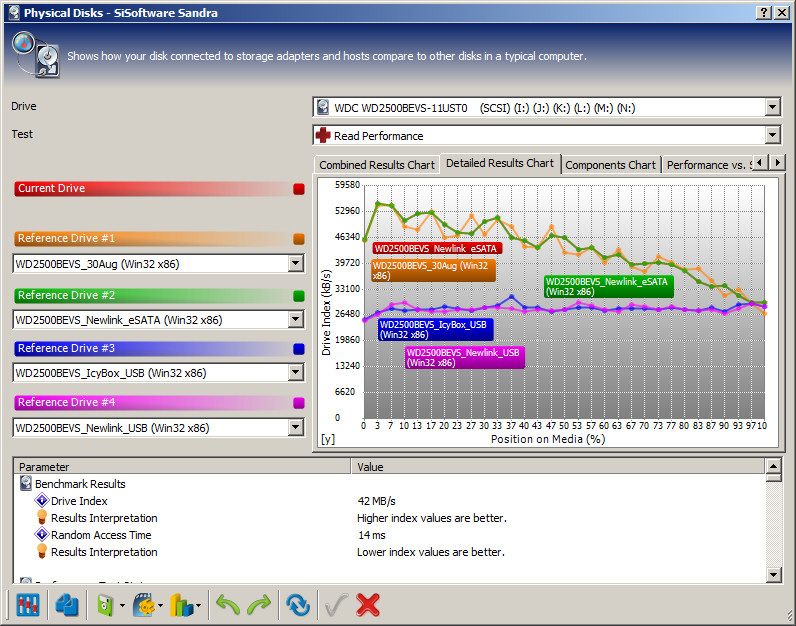
Task: Click the light bulb beside 'Lower index values'
Action: [42, 551]
